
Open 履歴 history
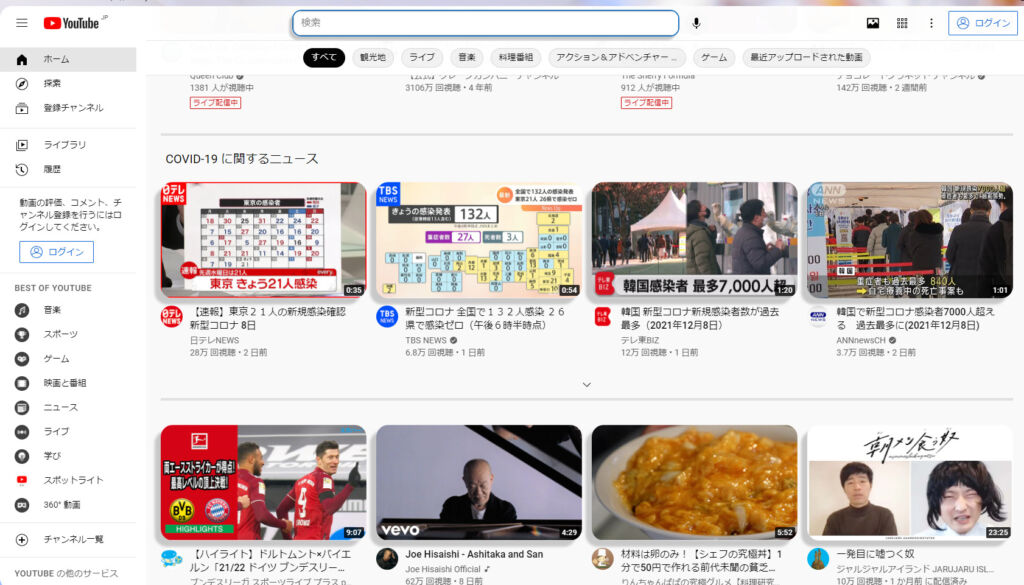tap(68, 169)
